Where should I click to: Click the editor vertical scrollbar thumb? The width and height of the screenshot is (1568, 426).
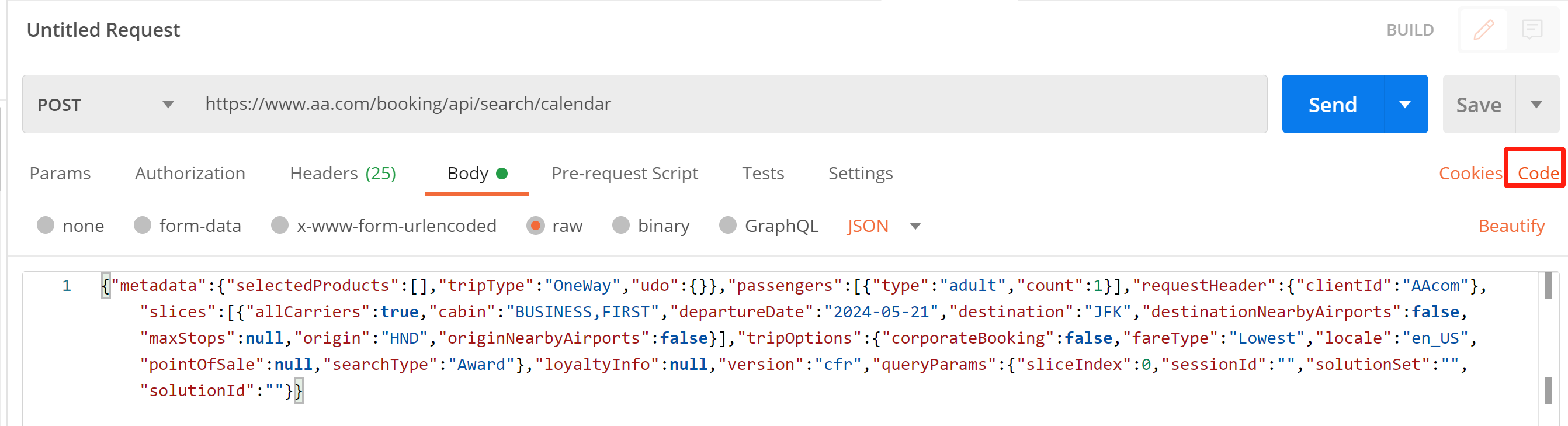coord(1549,286)
